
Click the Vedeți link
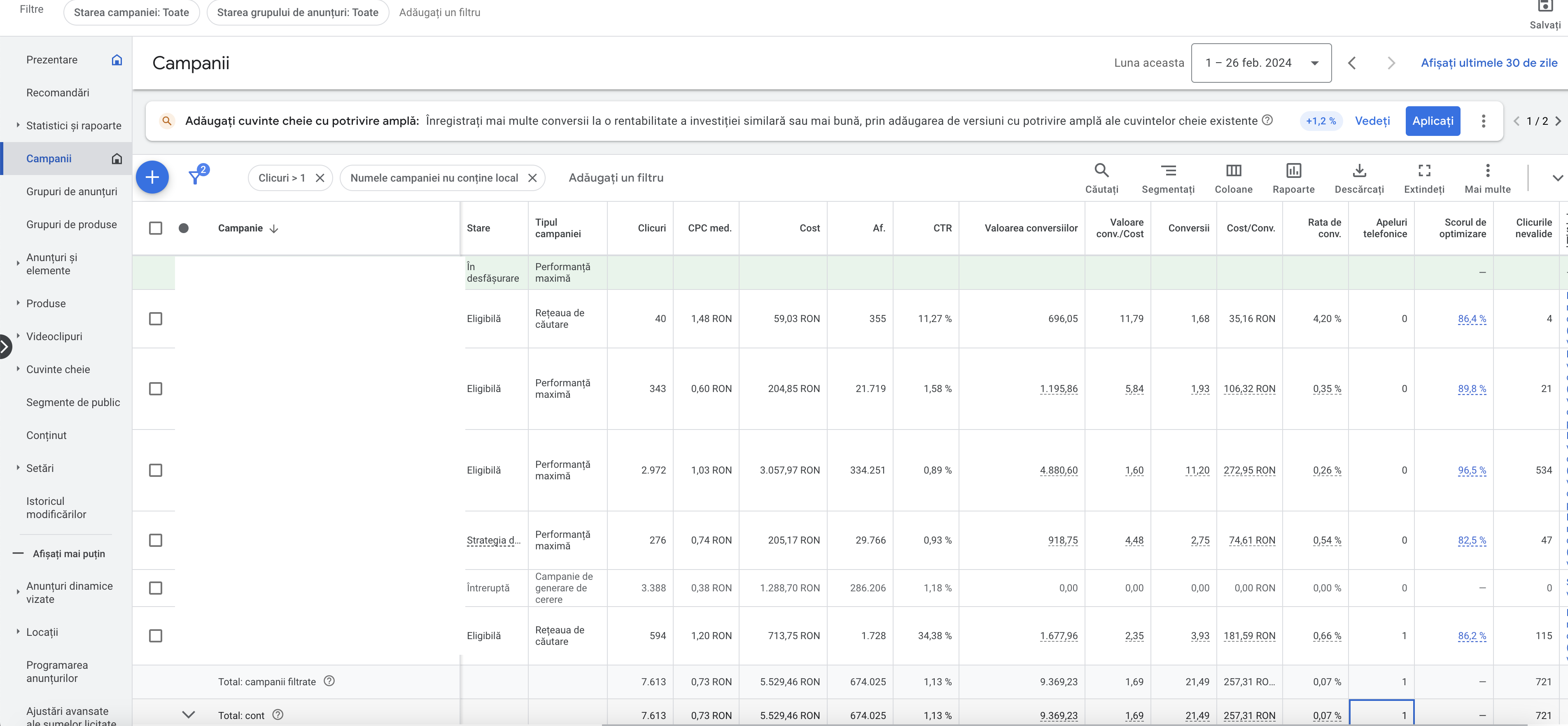pos(1372,121)
